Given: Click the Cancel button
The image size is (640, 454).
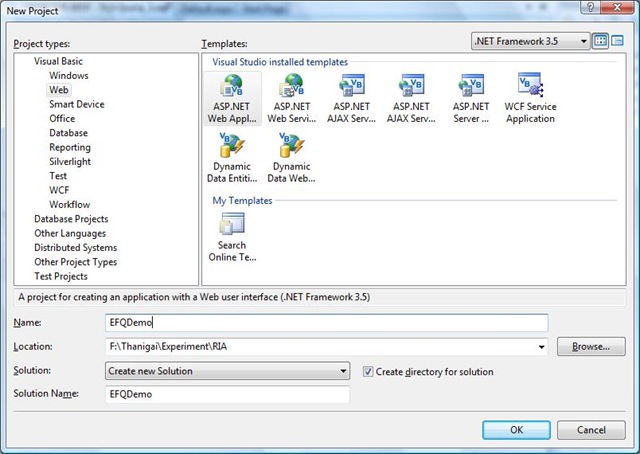Looking at the screenshot, I should (x=591, y=430).
